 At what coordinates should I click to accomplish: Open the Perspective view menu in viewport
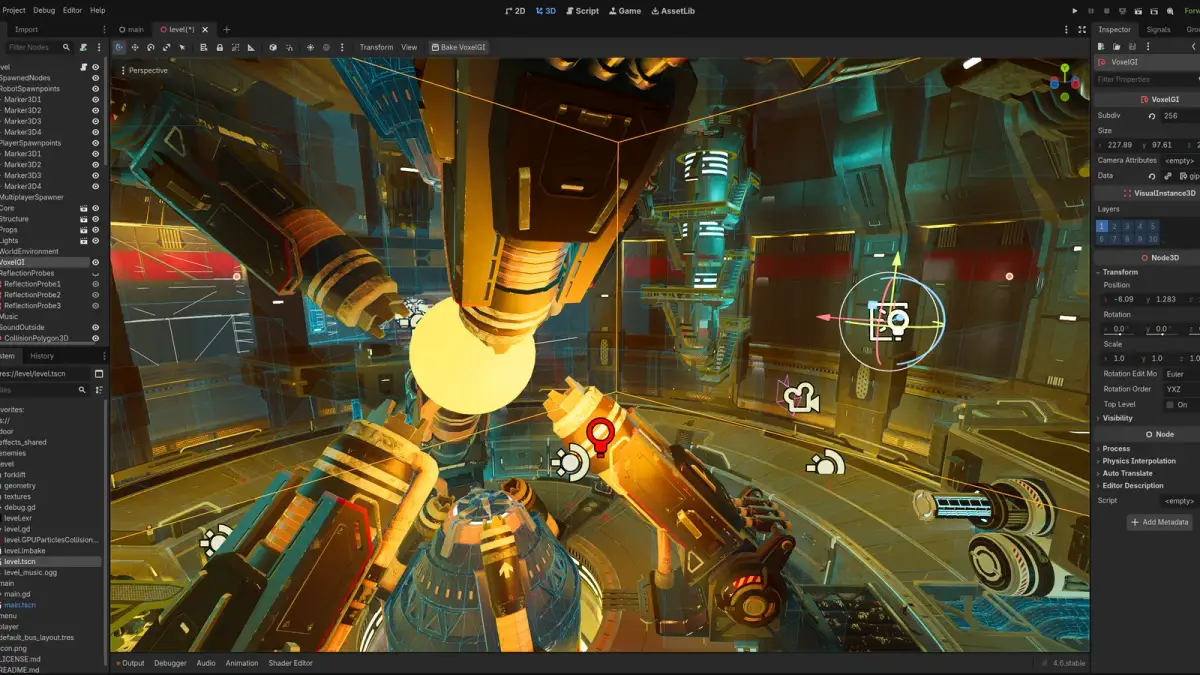coord(144,70)
